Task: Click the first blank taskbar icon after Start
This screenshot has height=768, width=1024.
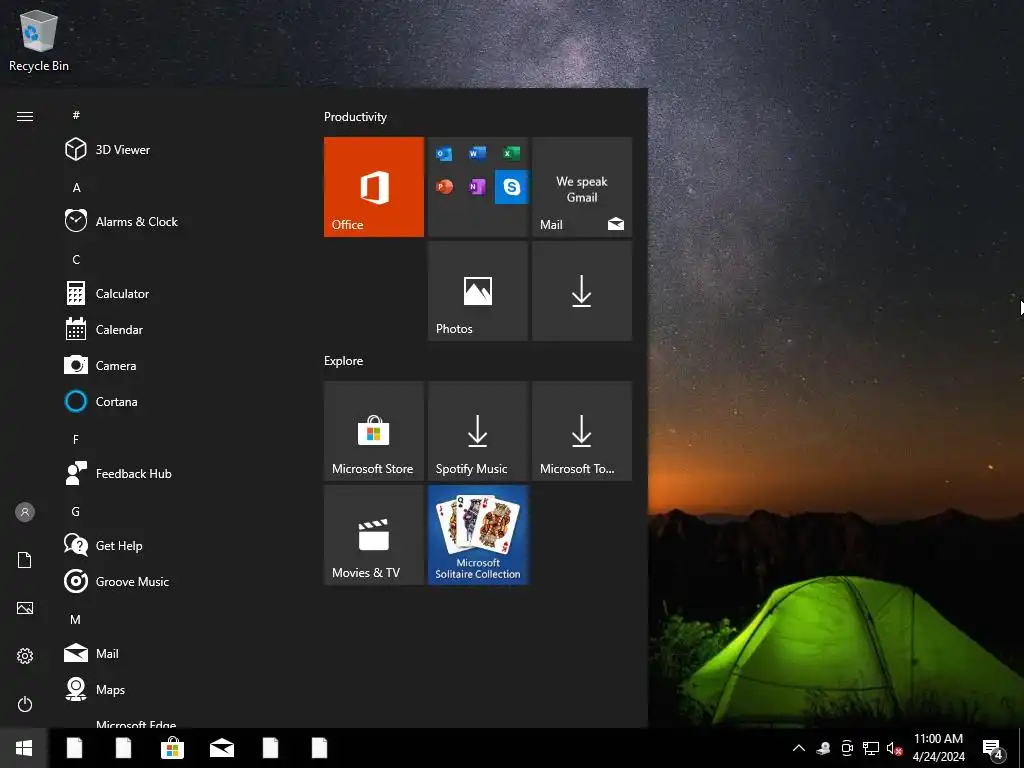Action: 74,748
